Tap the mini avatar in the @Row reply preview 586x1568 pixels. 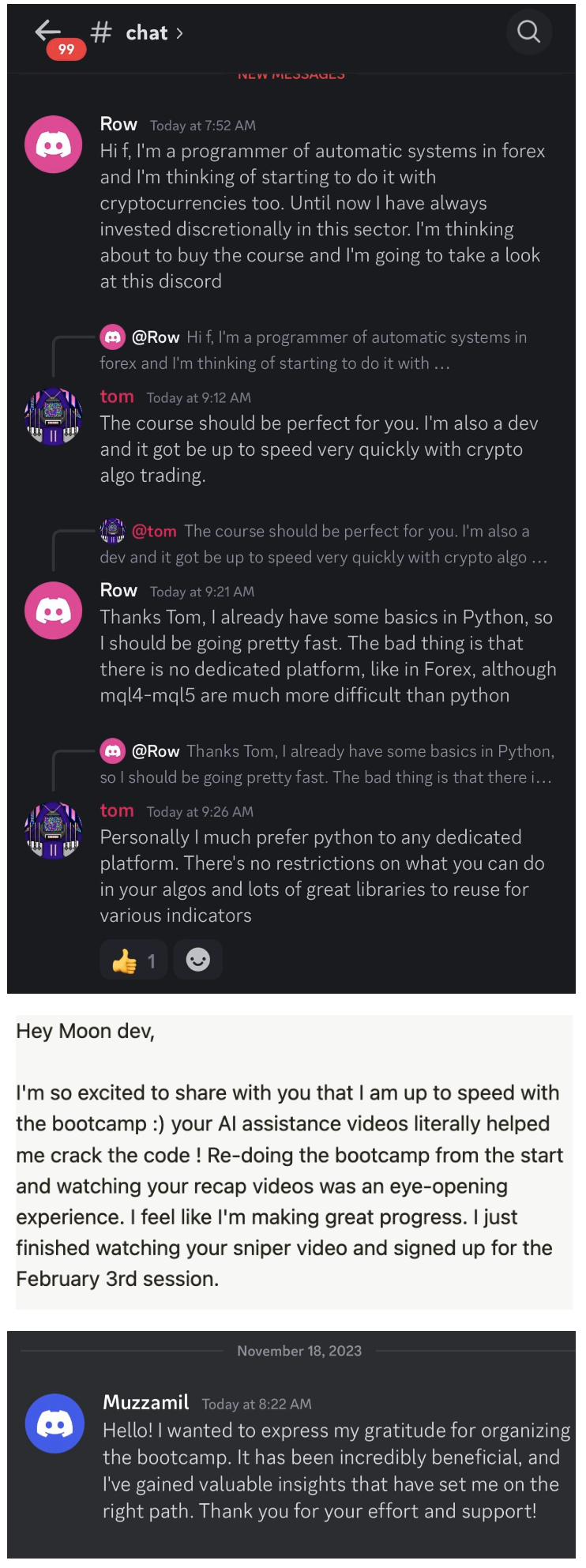coord(114,336)
